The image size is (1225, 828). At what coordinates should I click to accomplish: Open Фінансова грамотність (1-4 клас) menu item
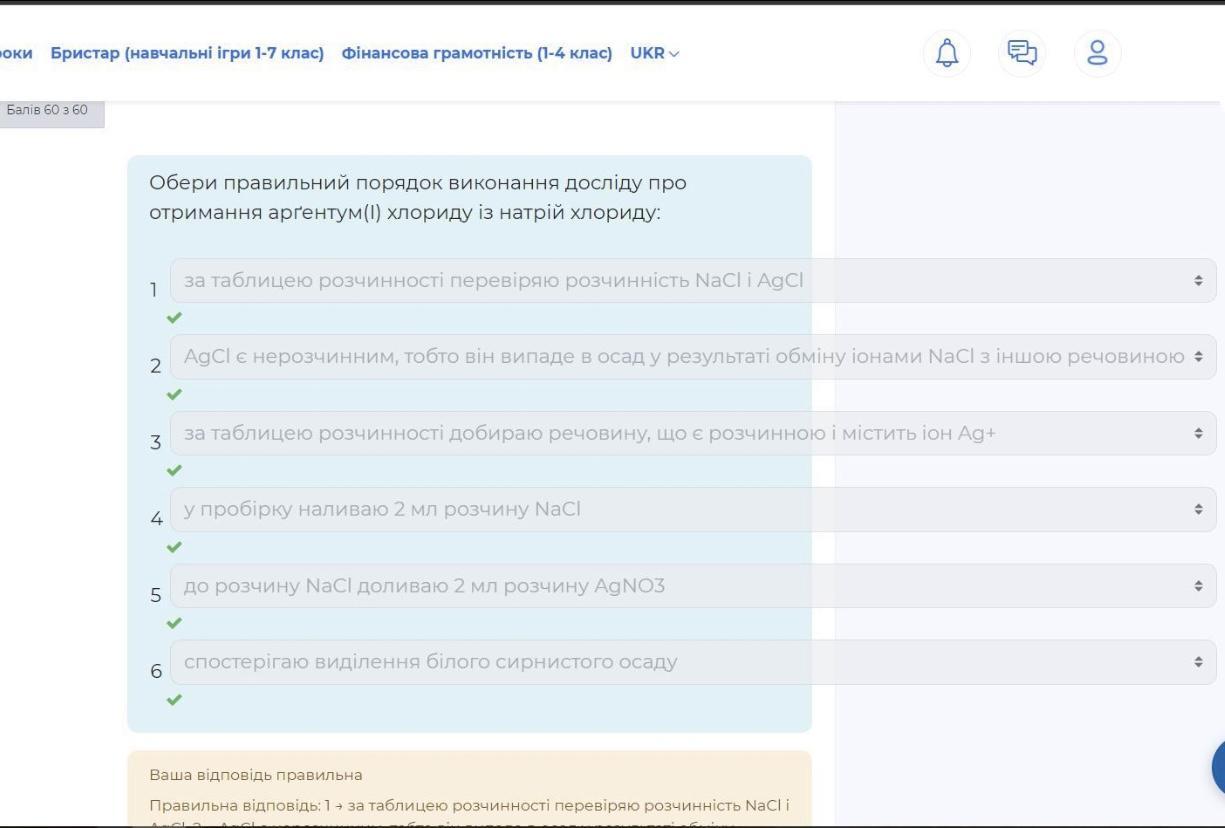coord(476,53)
